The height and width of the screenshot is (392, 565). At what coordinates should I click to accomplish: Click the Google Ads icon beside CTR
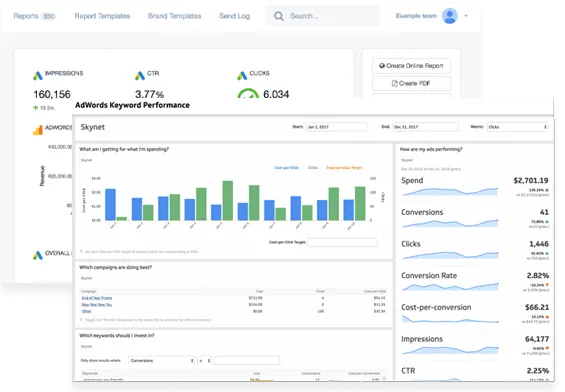(140, 75)
